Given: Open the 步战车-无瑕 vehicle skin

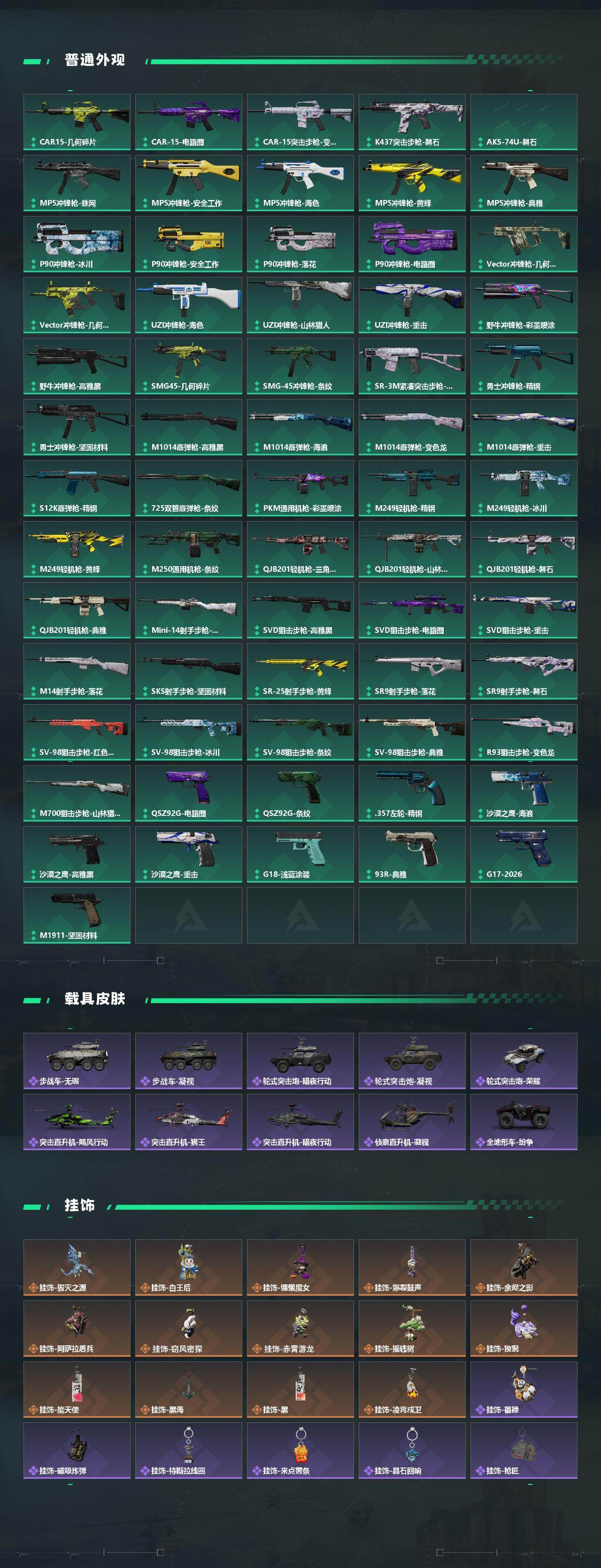Looking at the screenshot, I should pyautogui.click(x=77, y=1061).
